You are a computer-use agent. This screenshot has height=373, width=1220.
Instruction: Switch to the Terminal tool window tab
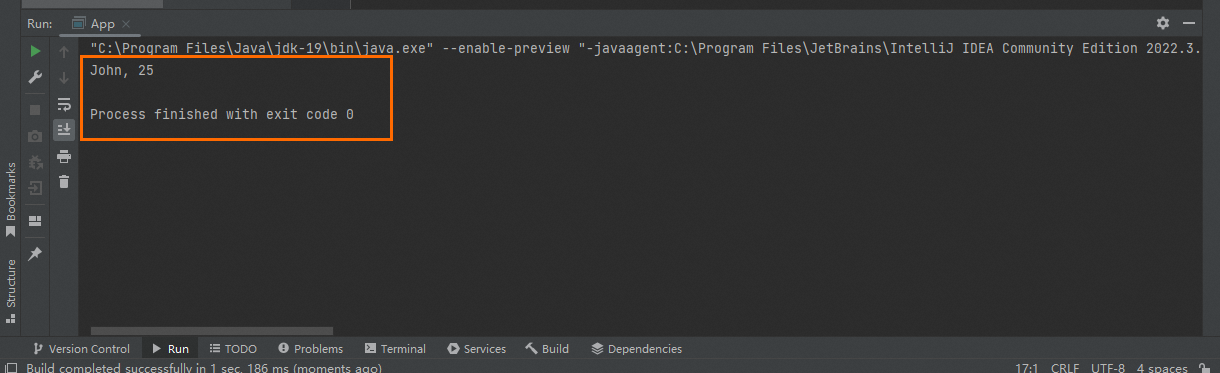coord(396,349)
